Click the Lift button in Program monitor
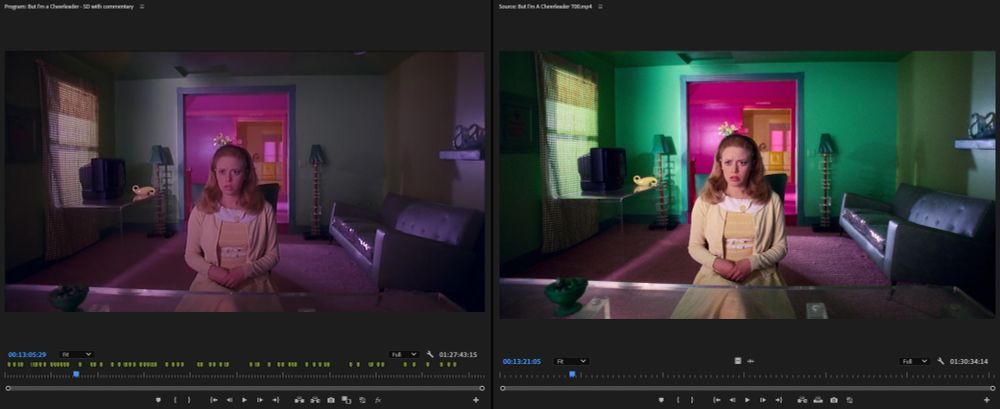 point(300,400)
